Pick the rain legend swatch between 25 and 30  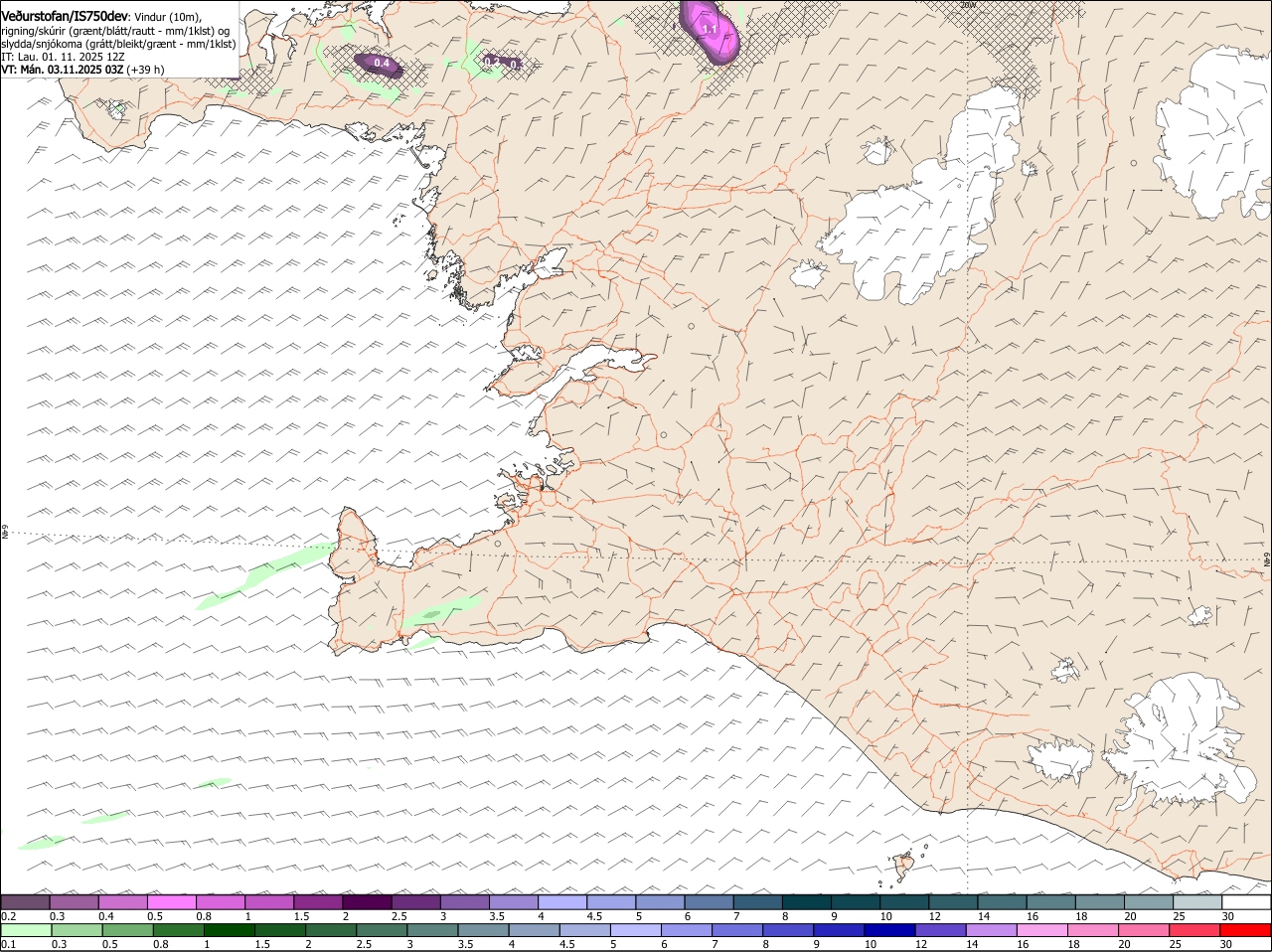1195,930
